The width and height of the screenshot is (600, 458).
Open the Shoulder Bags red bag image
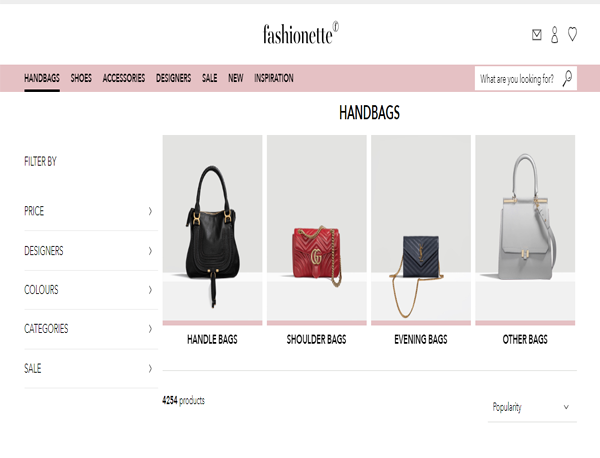pyautogui.click(x=316, y=230)
